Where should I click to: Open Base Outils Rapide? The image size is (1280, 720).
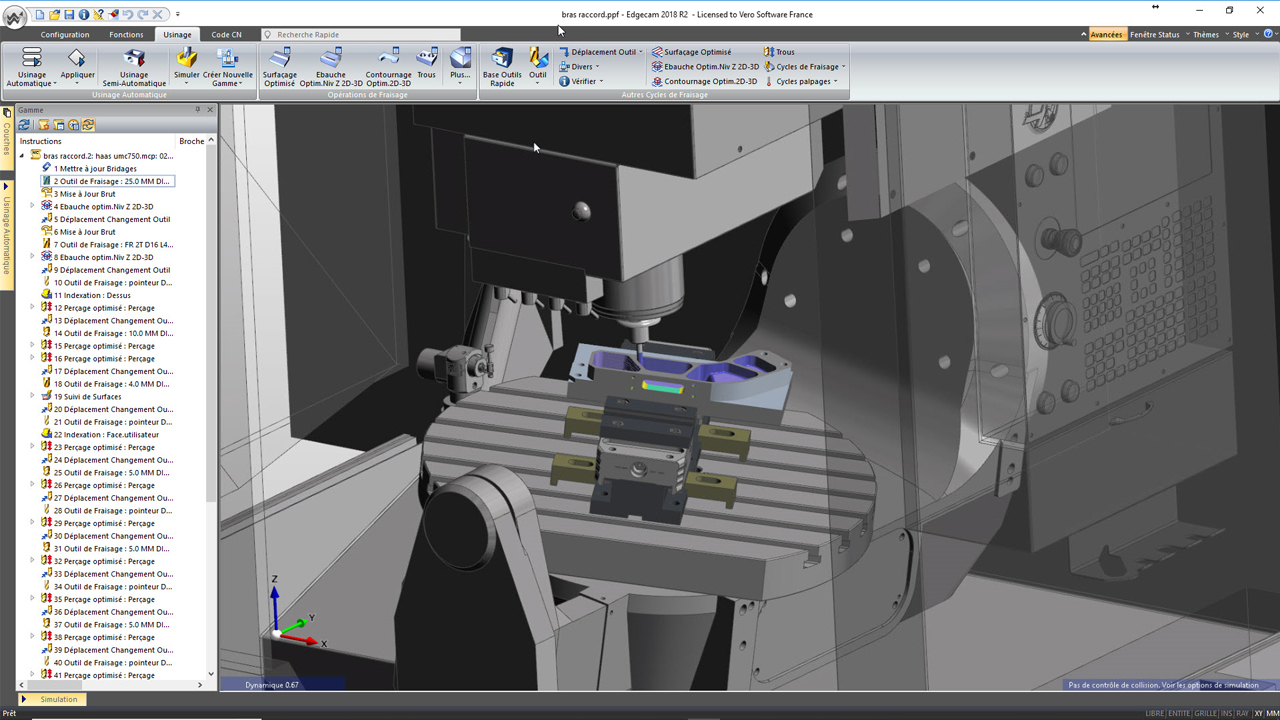coord(502,60)
